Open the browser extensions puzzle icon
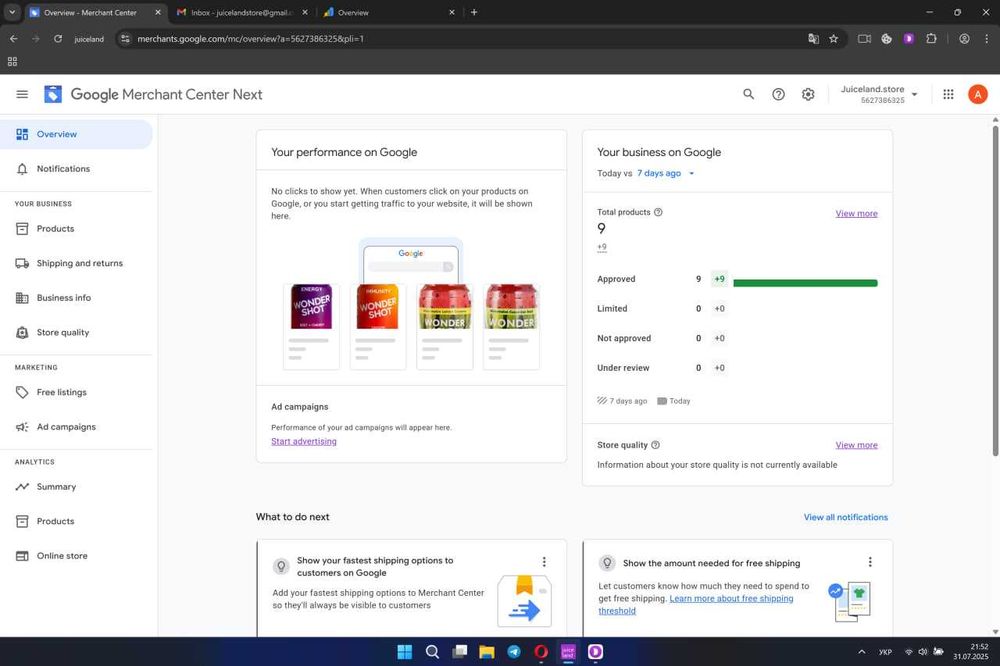The width and height of the screenshot is (1000, 666). 931,39
